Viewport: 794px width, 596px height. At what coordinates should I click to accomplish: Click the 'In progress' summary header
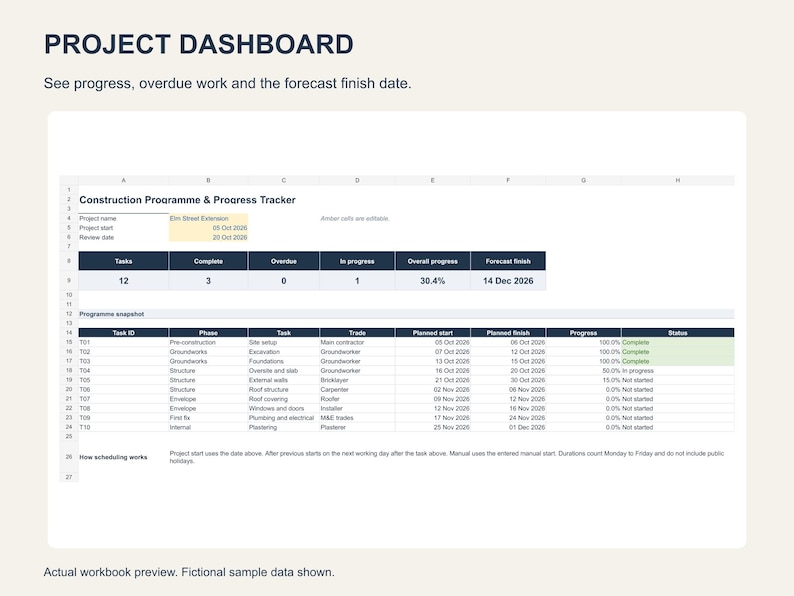[x=357, y=261]
